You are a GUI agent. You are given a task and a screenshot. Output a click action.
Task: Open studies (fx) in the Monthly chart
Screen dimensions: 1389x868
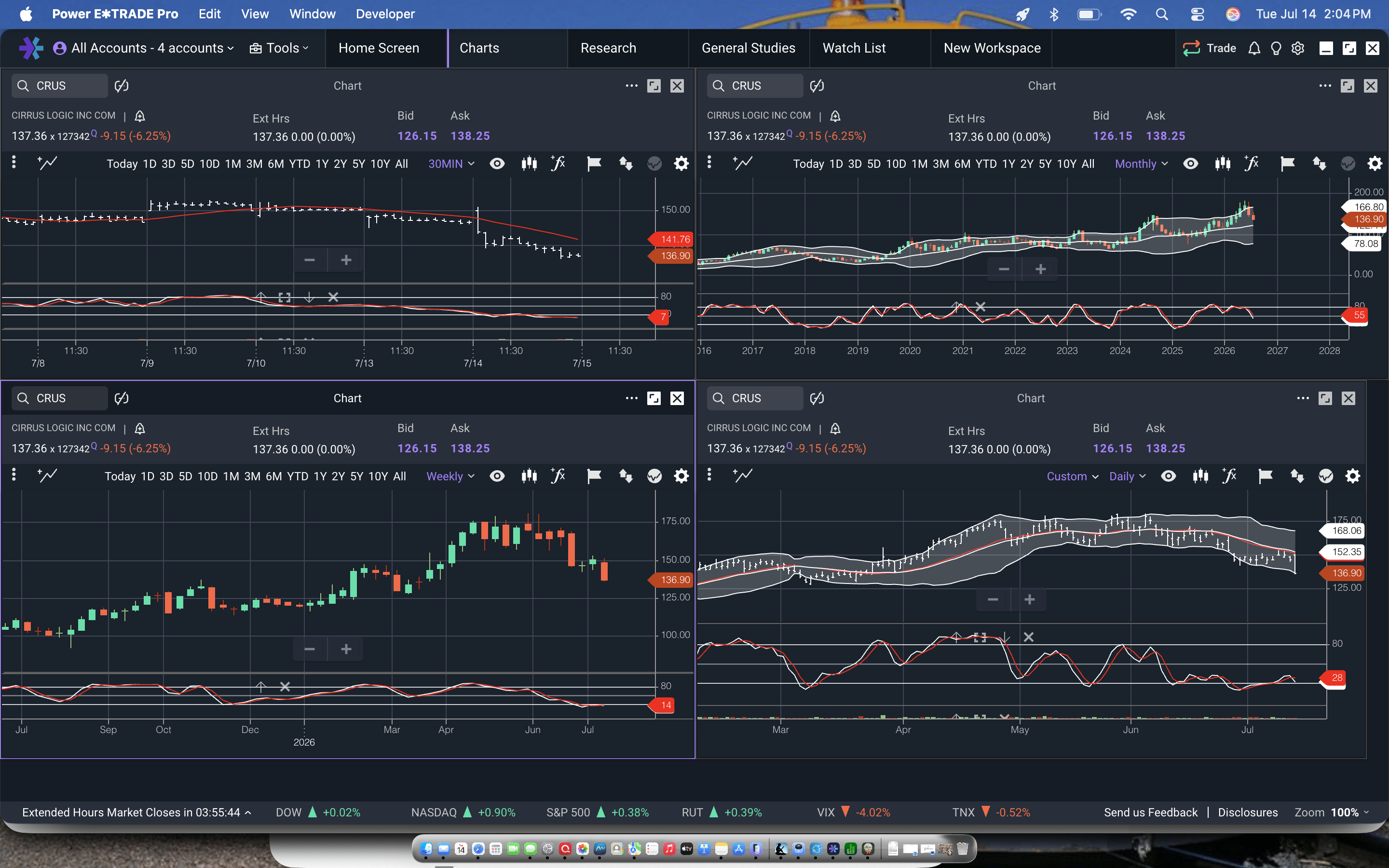pos(1251,163)
